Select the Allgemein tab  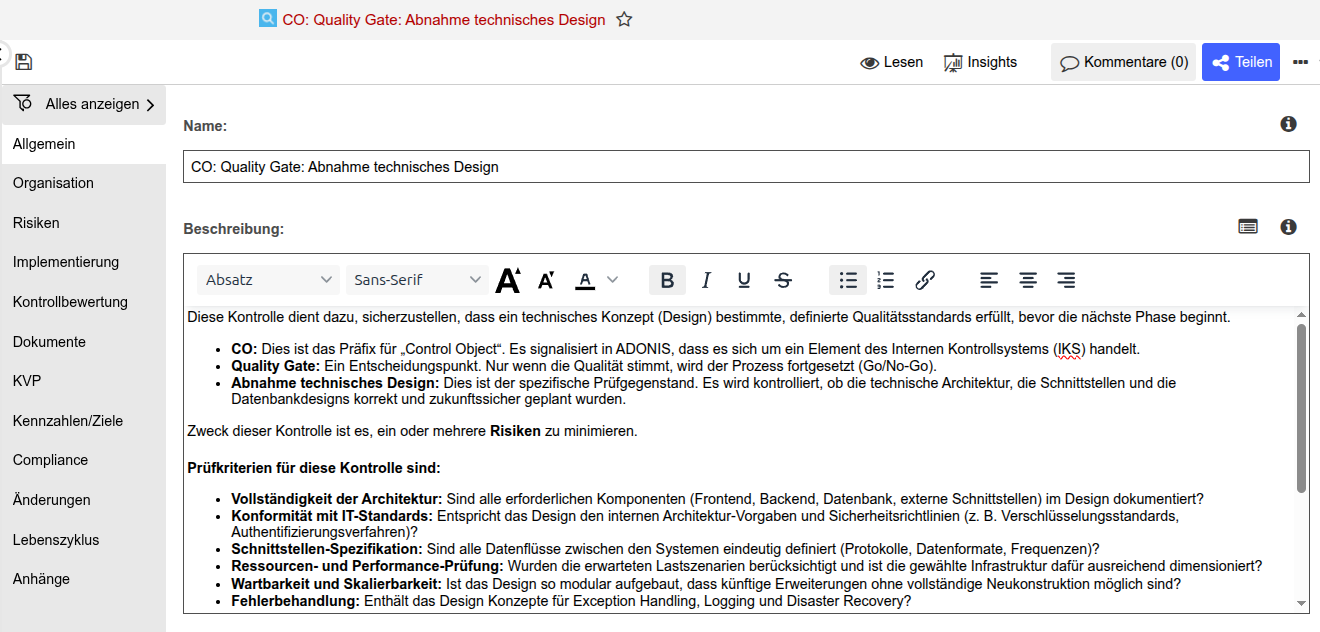(x=84, y=144)
